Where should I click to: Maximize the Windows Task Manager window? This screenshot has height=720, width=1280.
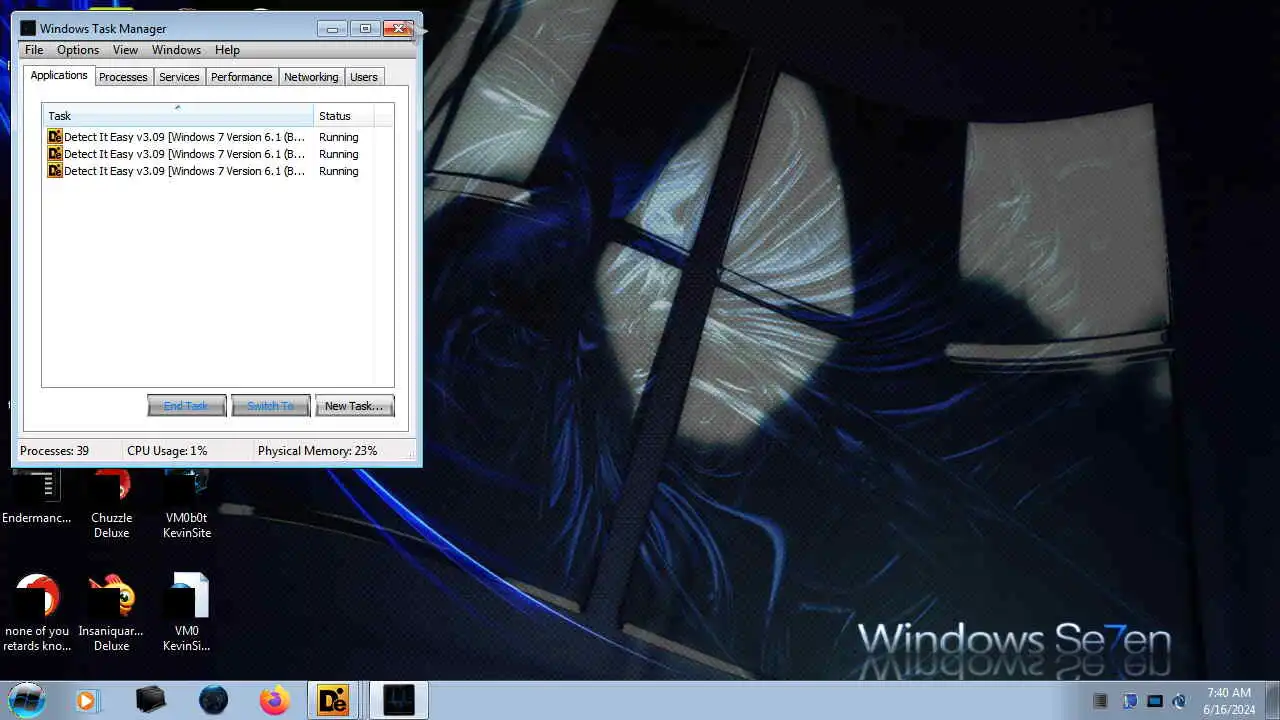365,28
